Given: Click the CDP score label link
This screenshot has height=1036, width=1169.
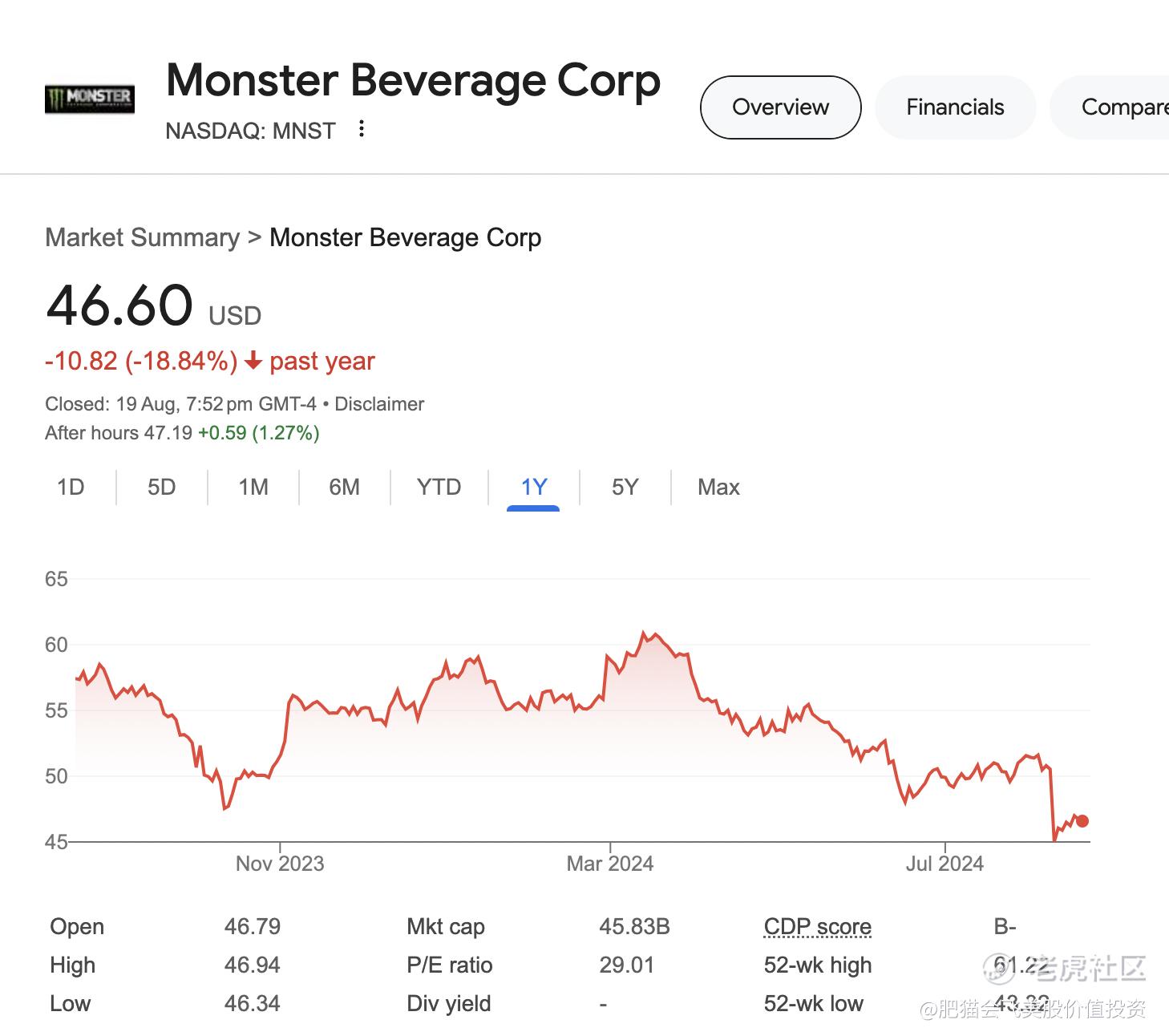Looking at the screenshot, I should (817, 927).
